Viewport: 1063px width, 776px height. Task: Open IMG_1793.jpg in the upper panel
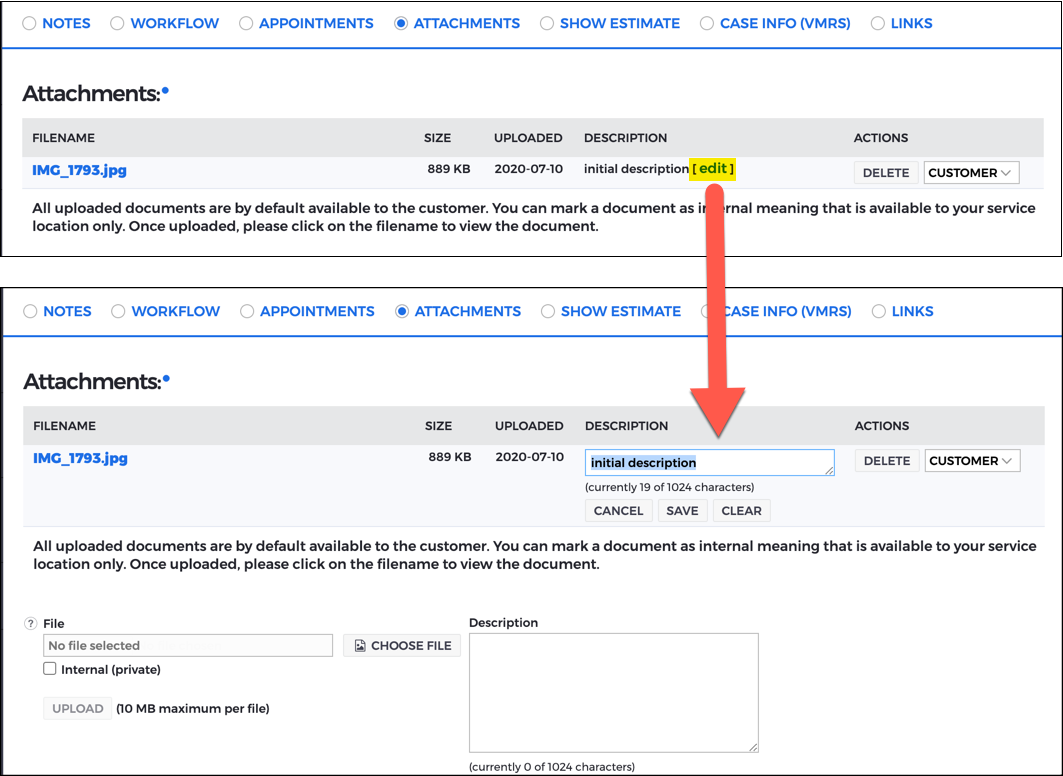point(79,170)
